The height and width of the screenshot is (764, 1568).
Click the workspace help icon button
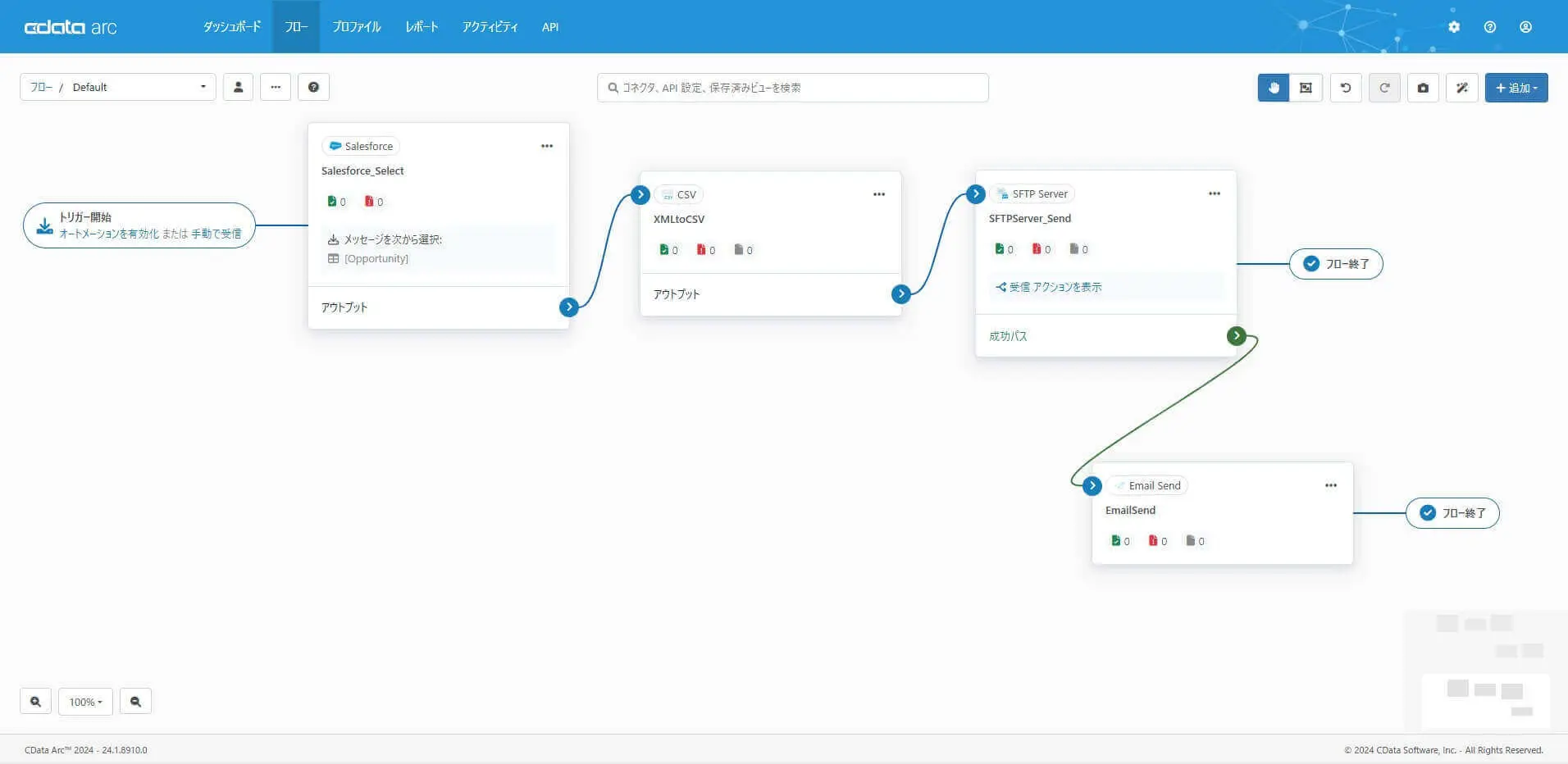(x=313, y=87)
